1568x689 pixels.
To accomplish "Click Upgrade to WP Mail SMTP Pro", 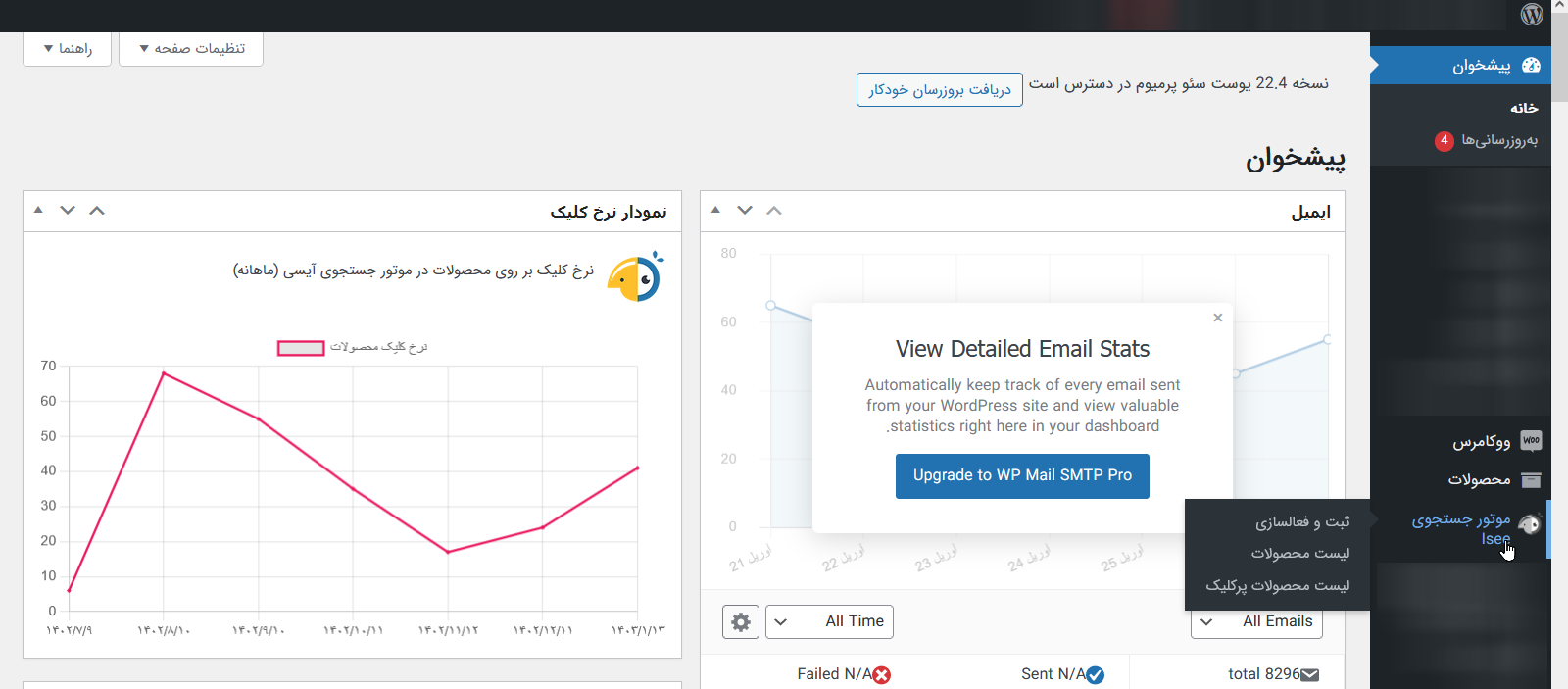I will (1022, 475).
